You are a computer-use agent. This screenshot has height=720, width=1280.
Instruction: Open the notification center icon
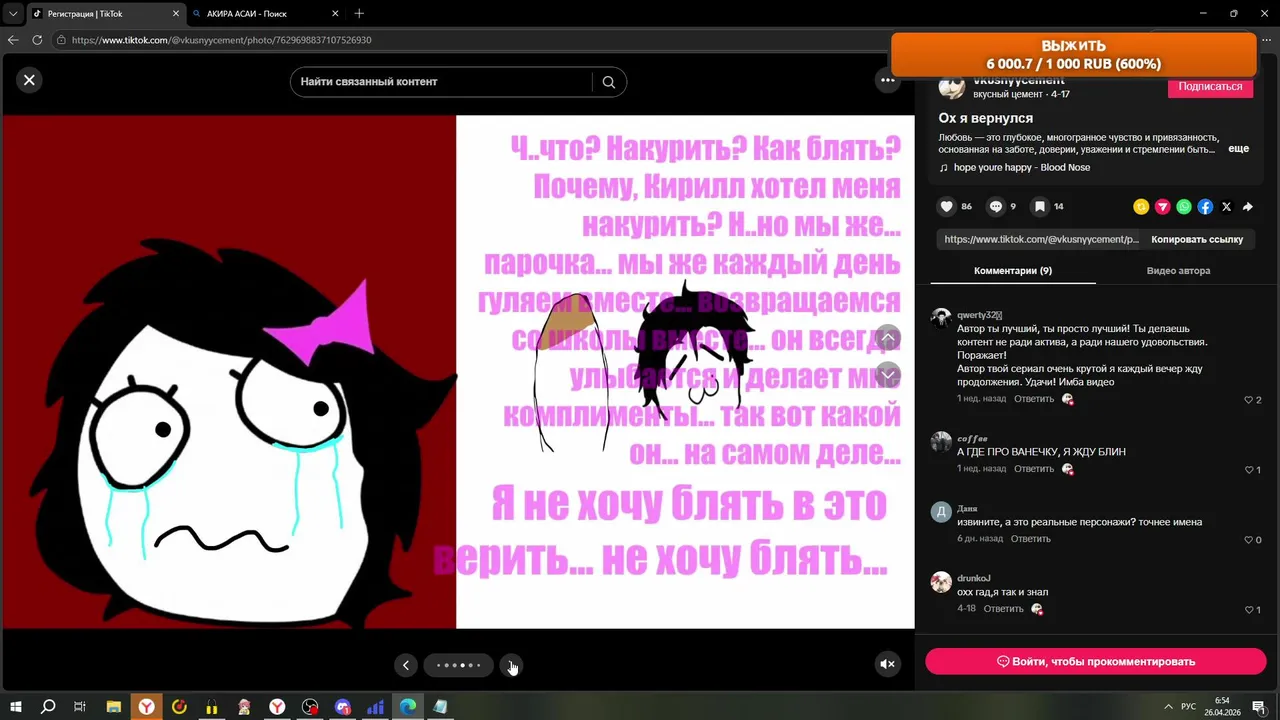coord(1259,707)
